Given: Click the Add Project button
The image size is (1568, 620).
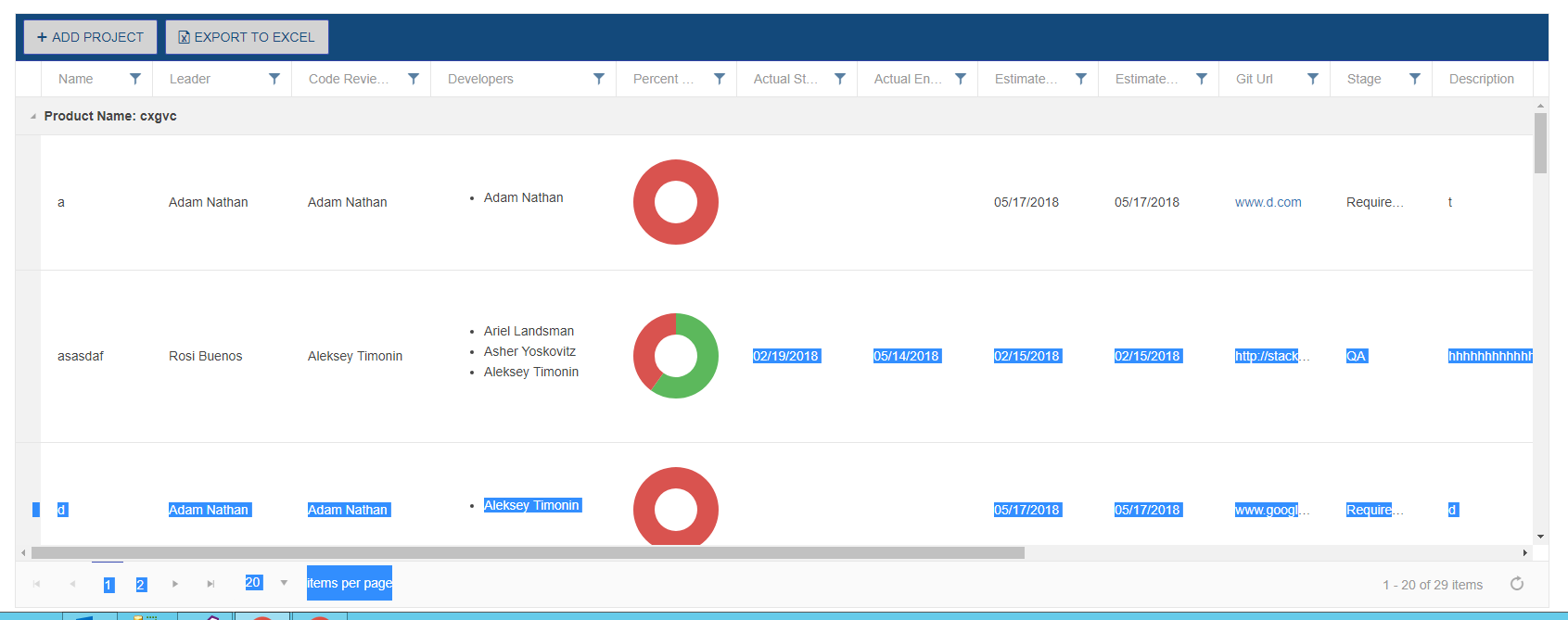Looking at the screenshot, I should pos(90,37).
